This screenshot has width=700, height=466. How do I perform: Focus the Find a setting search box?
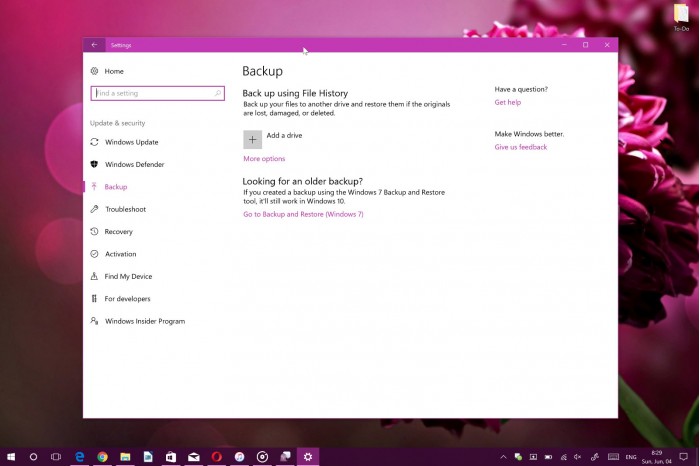pyautogui.click(x=157, y=93)
